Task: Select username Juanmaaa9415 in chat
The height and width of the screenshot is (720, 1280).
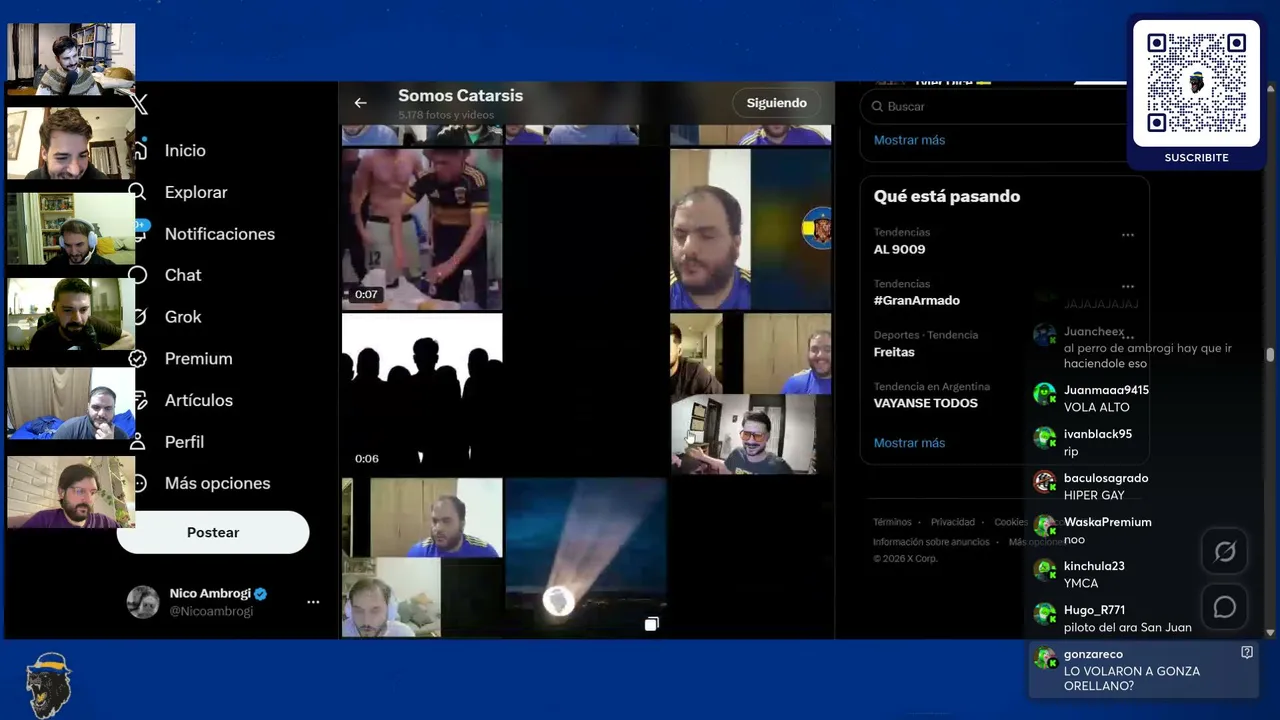Action: coord(1106,390)
